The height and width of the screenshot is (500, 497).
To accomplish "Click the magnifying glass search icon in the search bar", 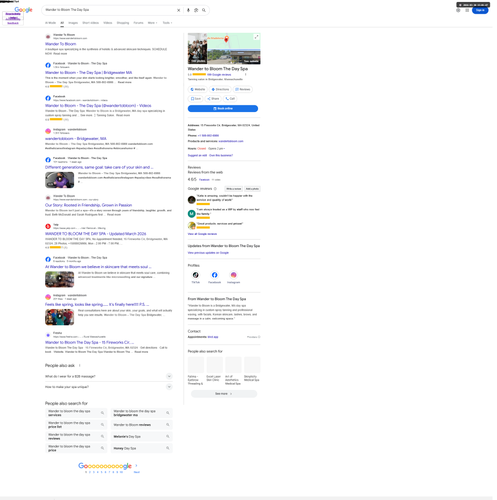I will pyautogui.click(x=204, y=10).
